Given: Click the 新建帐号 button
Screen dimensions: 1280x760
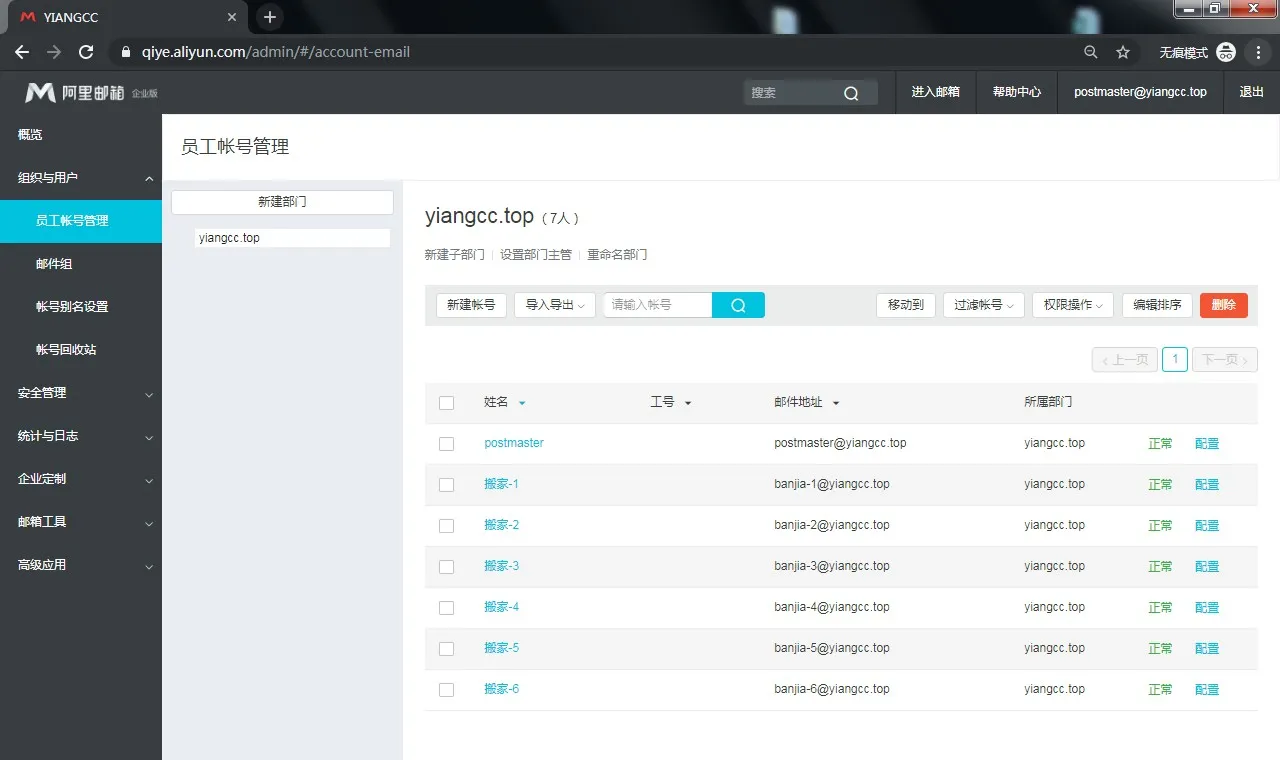Looking at the screenshot, I should coord(471,305).
